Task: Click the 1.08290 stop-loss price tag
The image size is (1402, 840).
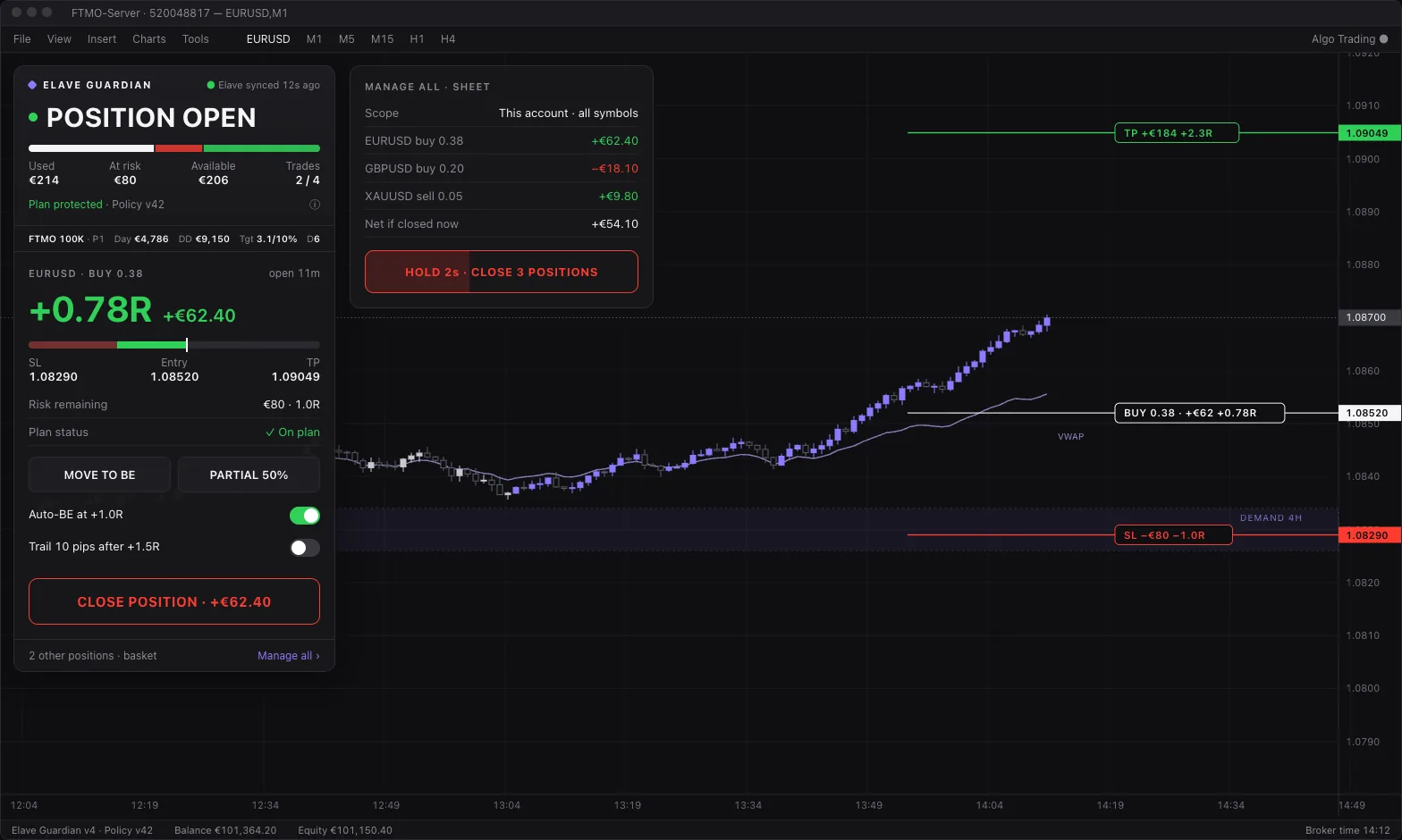Action: coord(1369,535)
